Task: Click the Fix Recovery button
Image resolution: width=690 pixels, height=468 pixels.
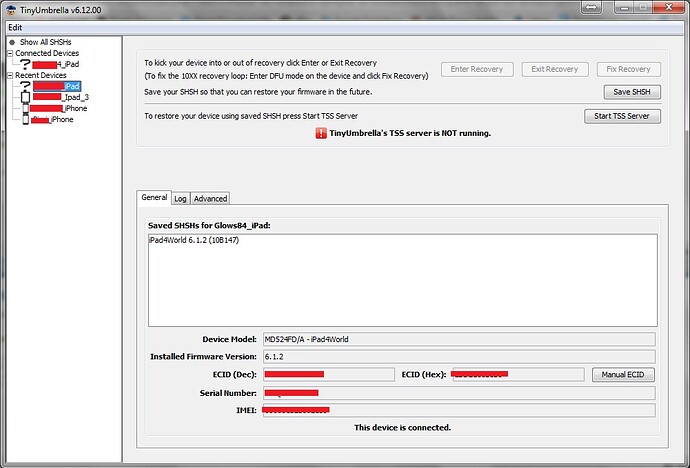Action: click(x=628, y=69)
